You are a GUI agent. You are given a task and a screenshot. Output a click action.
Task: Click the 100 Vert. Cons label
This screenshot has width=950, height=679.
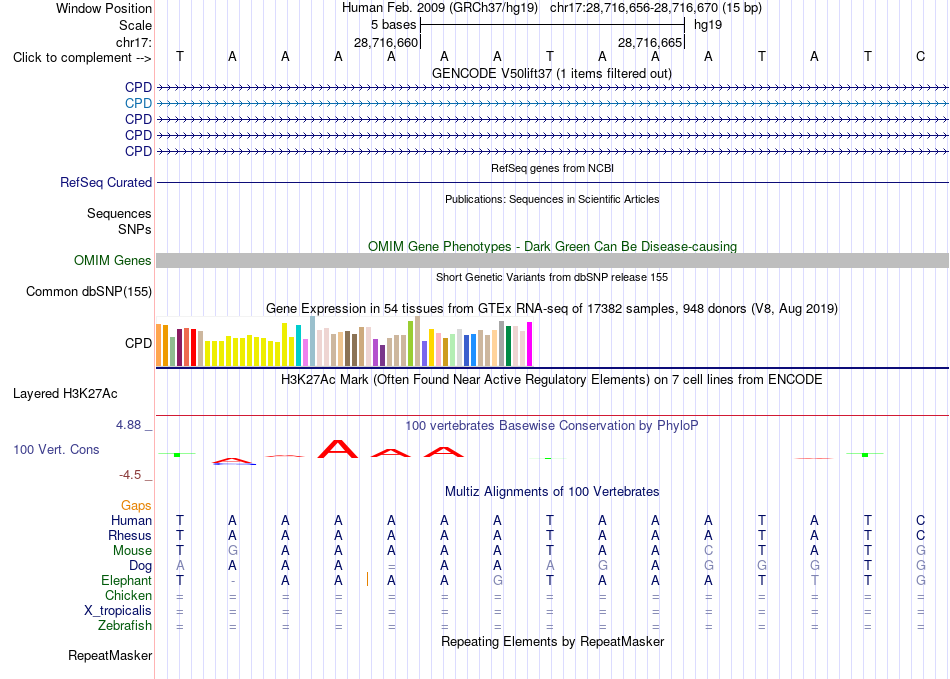[56, 449]
